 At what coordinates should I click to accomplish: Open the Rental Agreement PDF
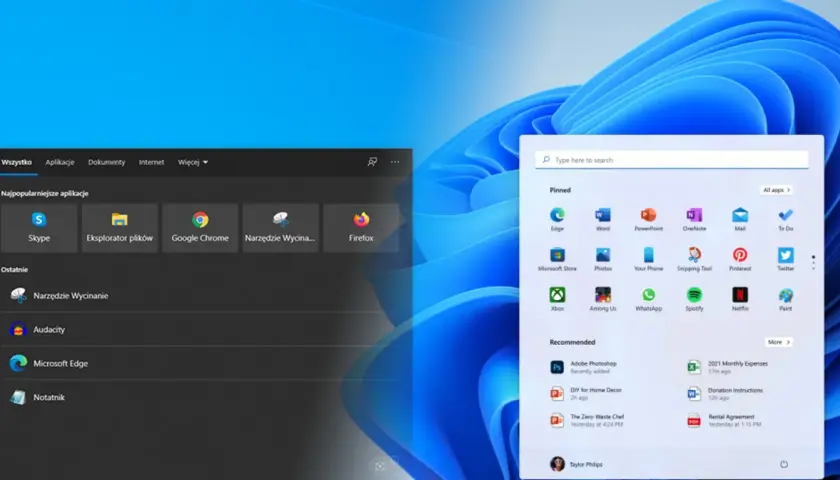coord(724,420)
